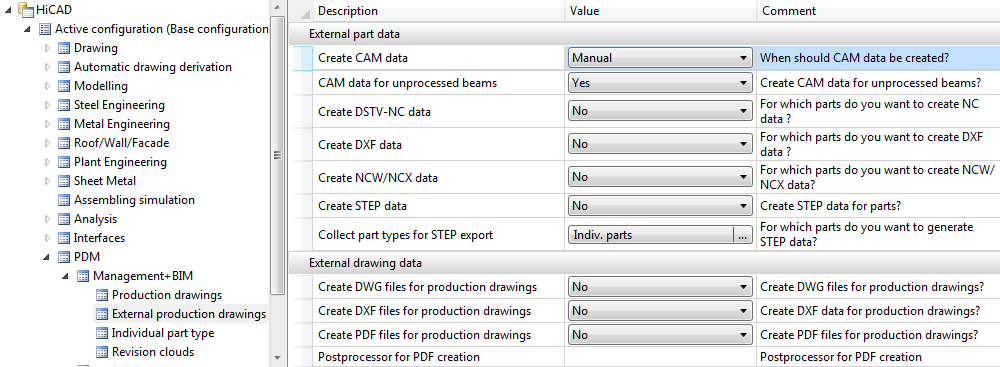
Task: Click the Steel Engineering table icon
Action: [64, 105]
